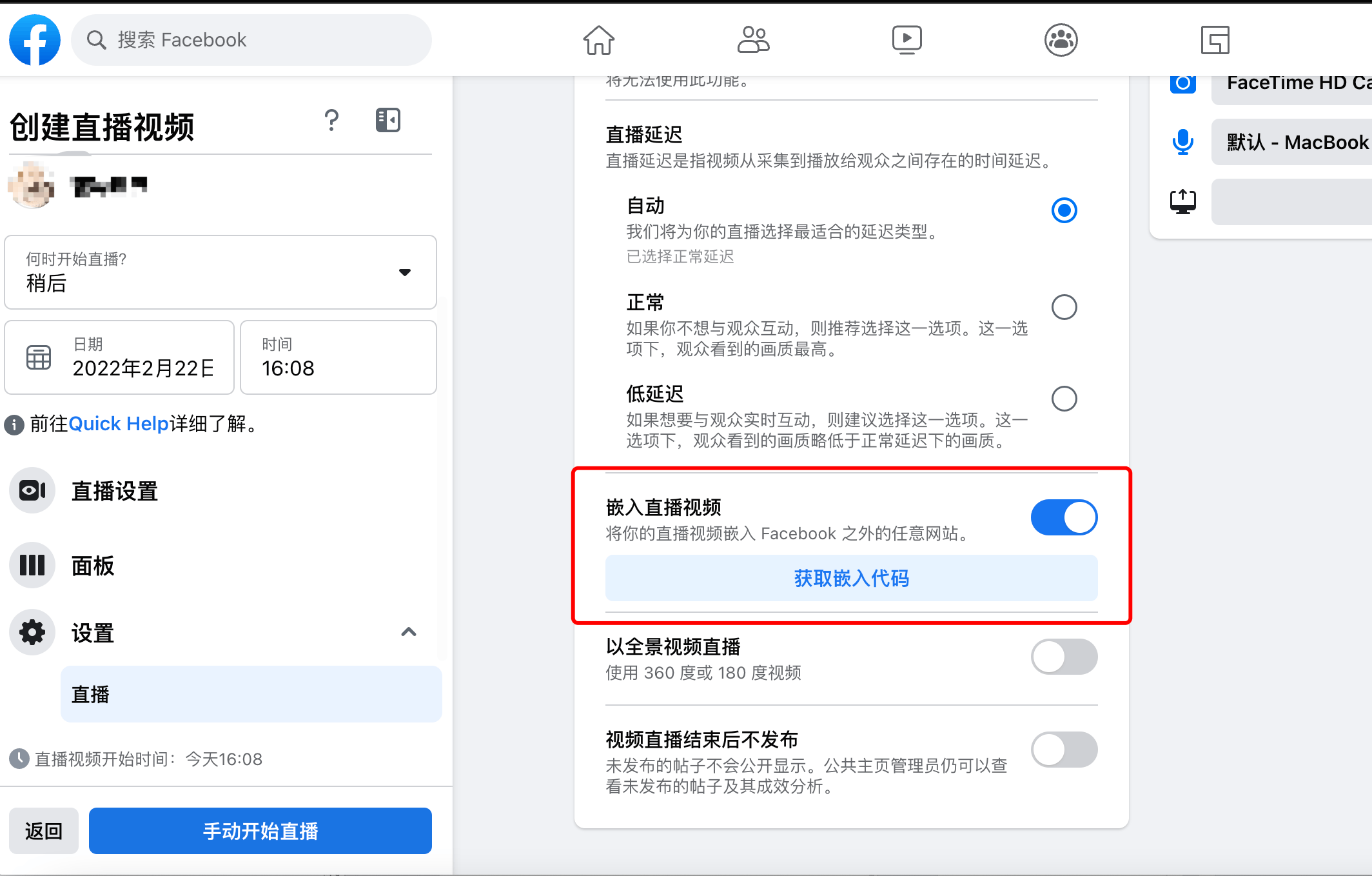Open the 日期 date picker field
Image resolution: width=1372 pixels, height=876 pixels.
119,357
